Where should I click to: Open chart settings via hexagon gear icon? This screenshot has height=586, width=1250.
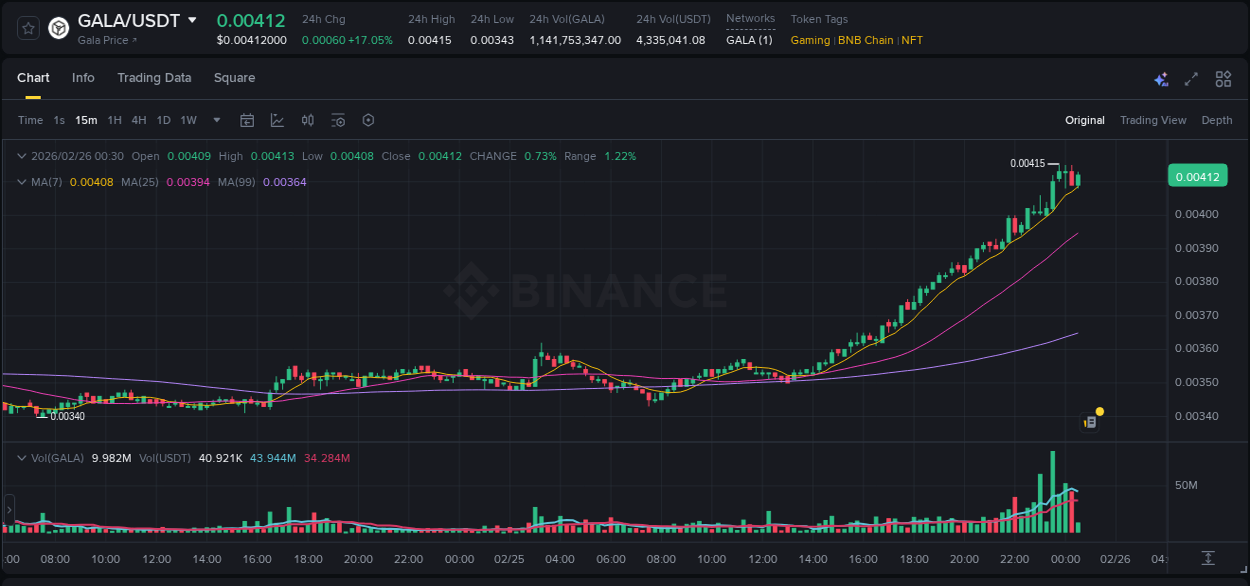coord(368,120)
